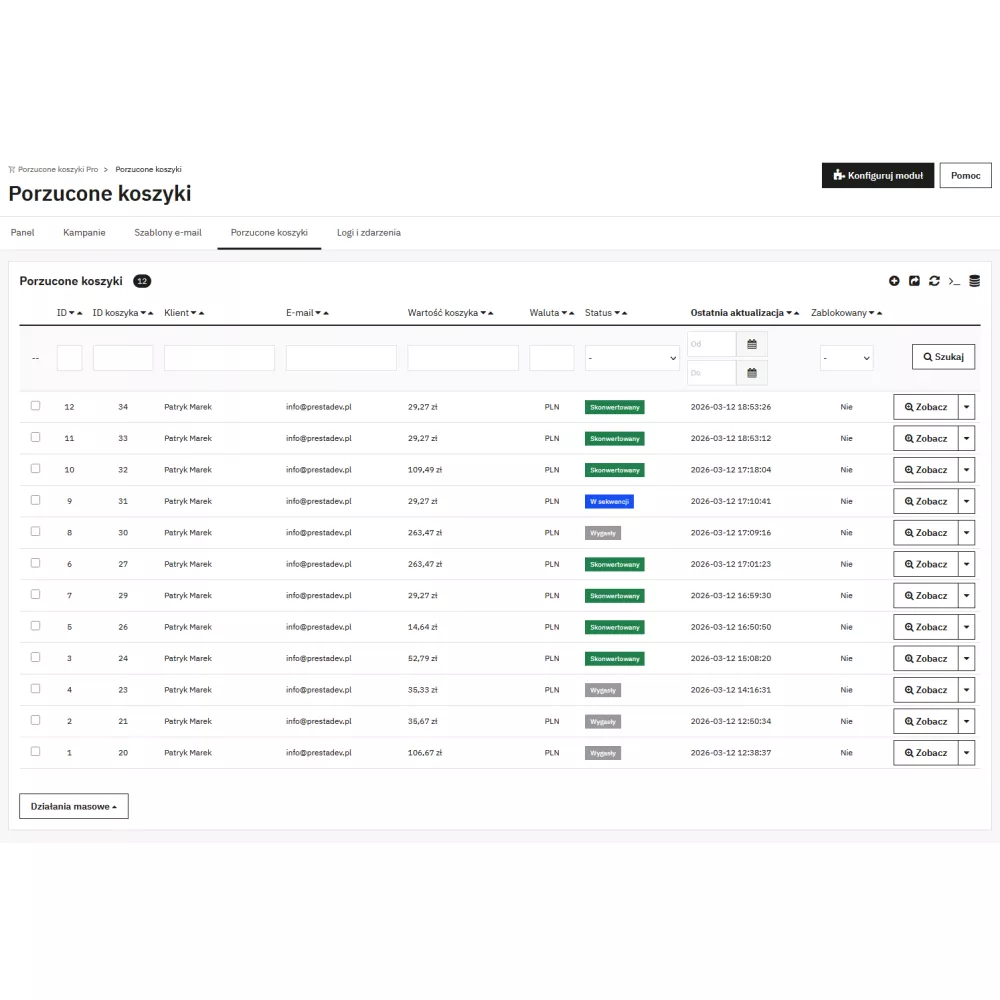This screenshot has height=1000, width=1000.
Task: Sort Status column descending
Action: (x=617, y=313)
